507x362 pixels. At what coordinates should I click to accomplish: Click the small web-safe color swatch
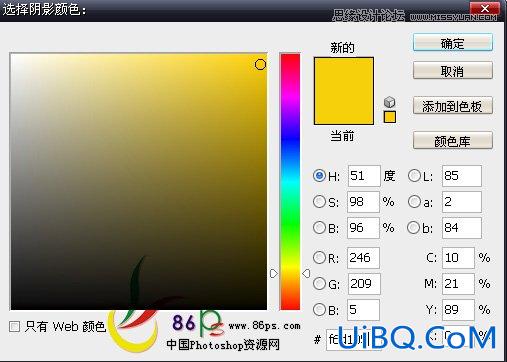390,117
